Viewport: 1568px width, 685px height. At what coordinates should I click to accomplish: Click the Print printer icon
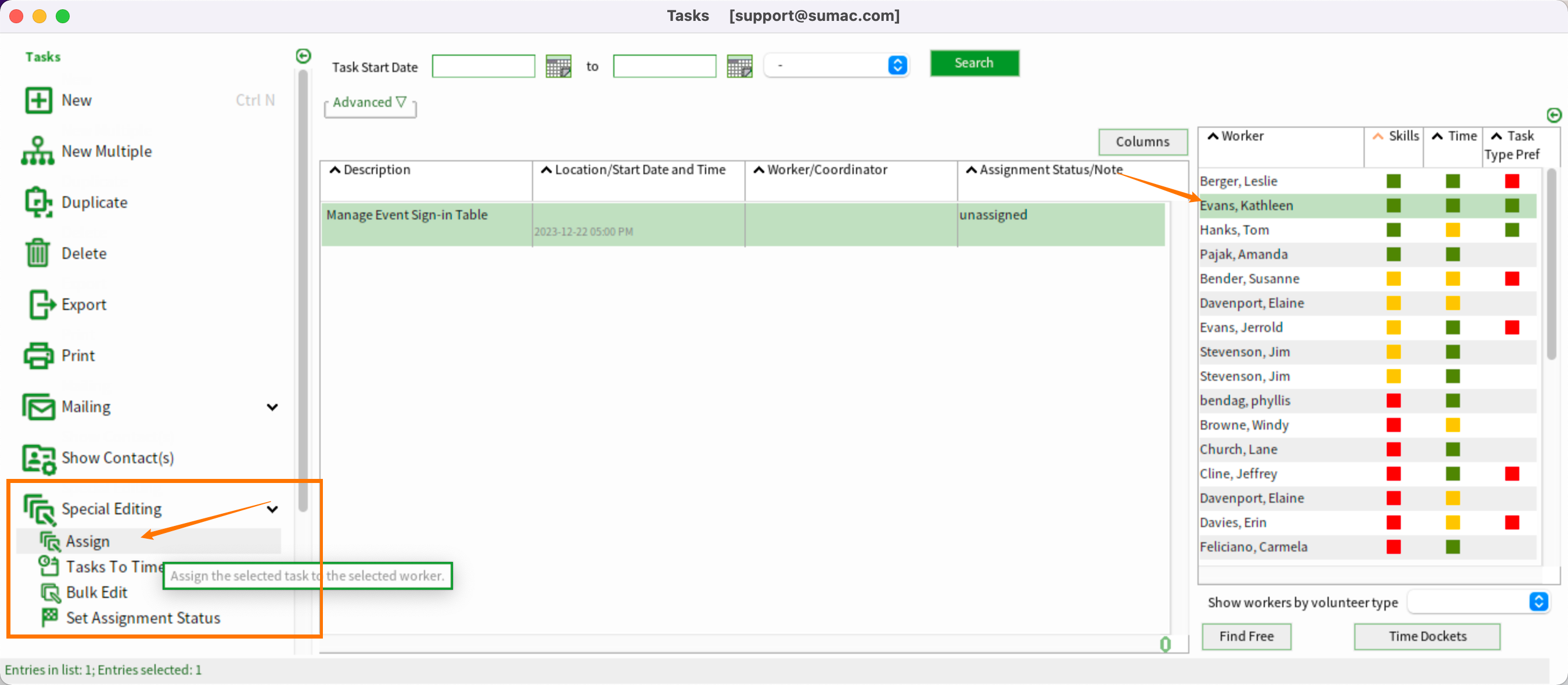[x=38, y=355]
